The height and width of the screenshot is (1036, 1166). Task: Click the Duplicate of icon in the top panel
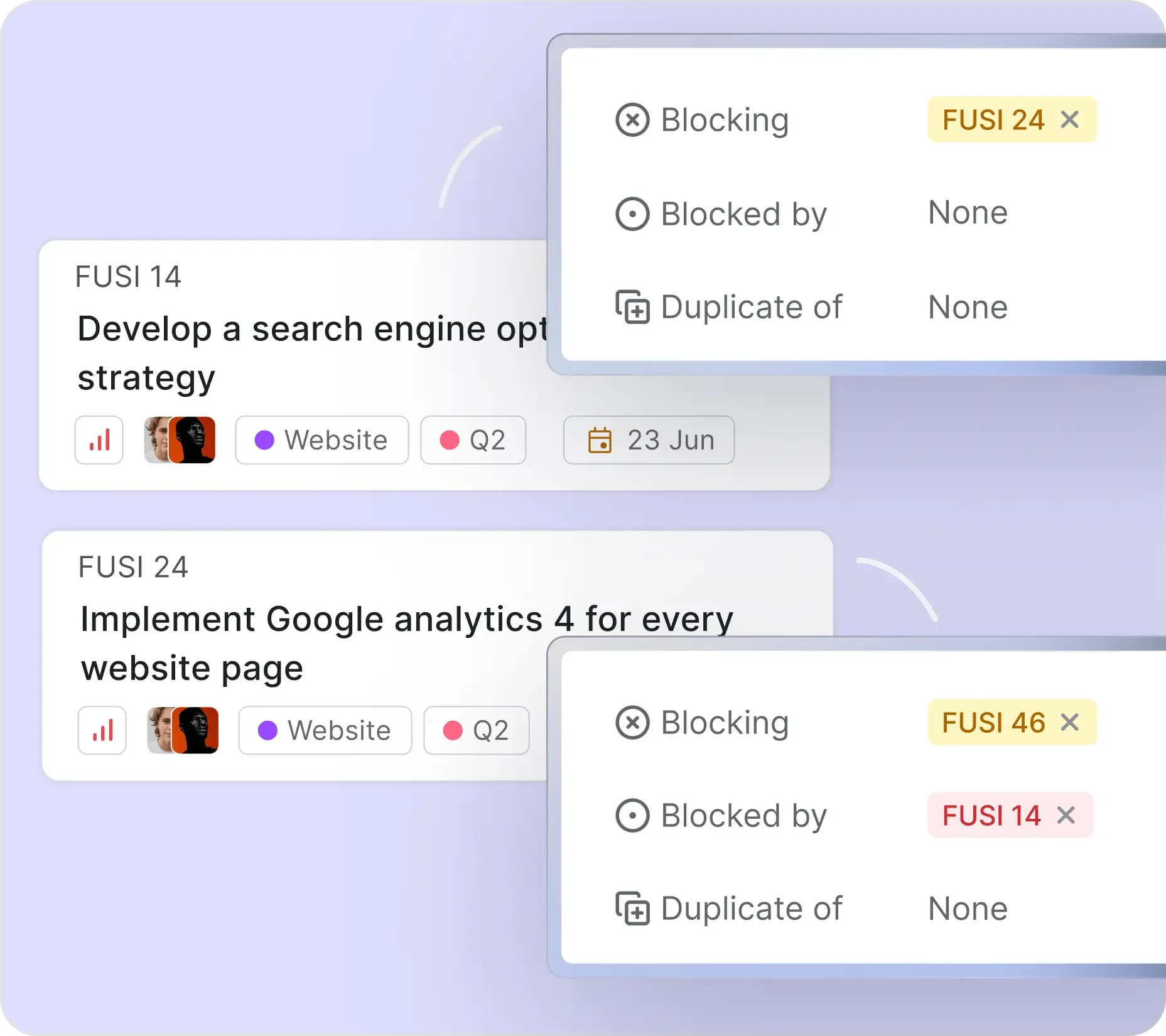coord(632,307)
